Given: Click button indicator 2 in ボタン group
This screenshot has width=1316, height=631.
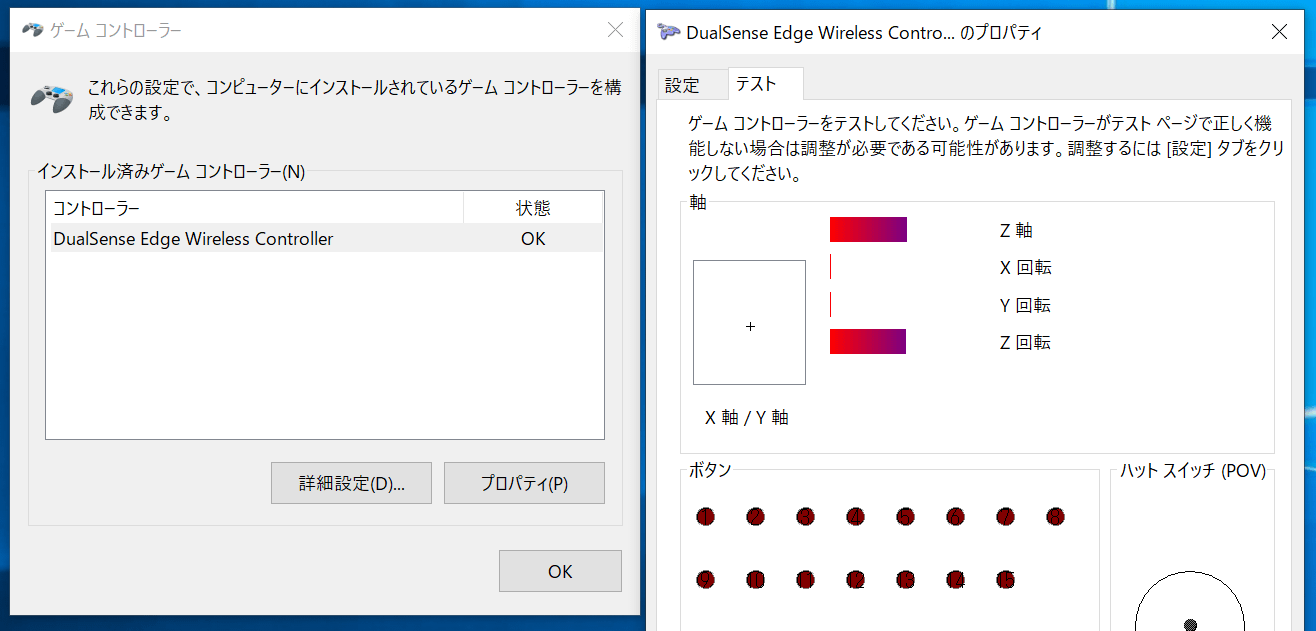Looking at the screenshot, I should (x=756, y=517).
